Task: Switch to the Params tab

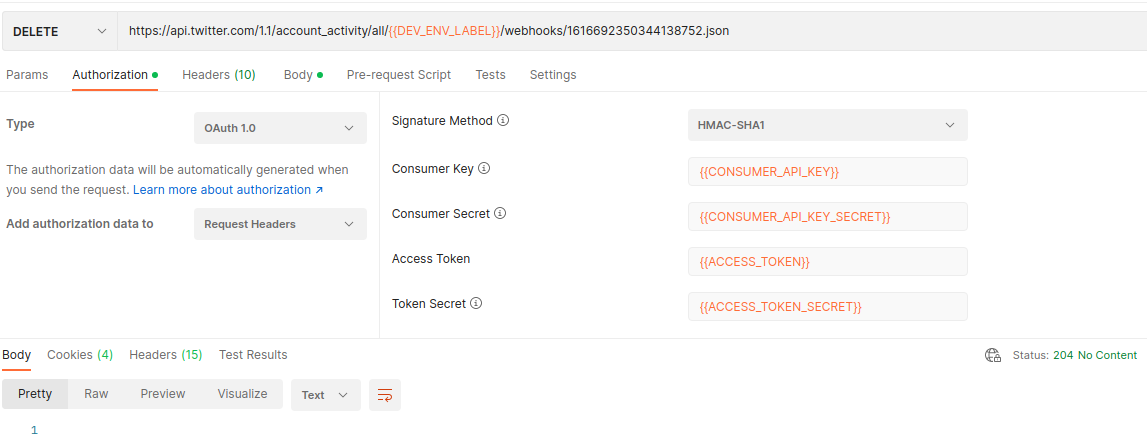Action: pyautogui.click(x=27, y=75)
